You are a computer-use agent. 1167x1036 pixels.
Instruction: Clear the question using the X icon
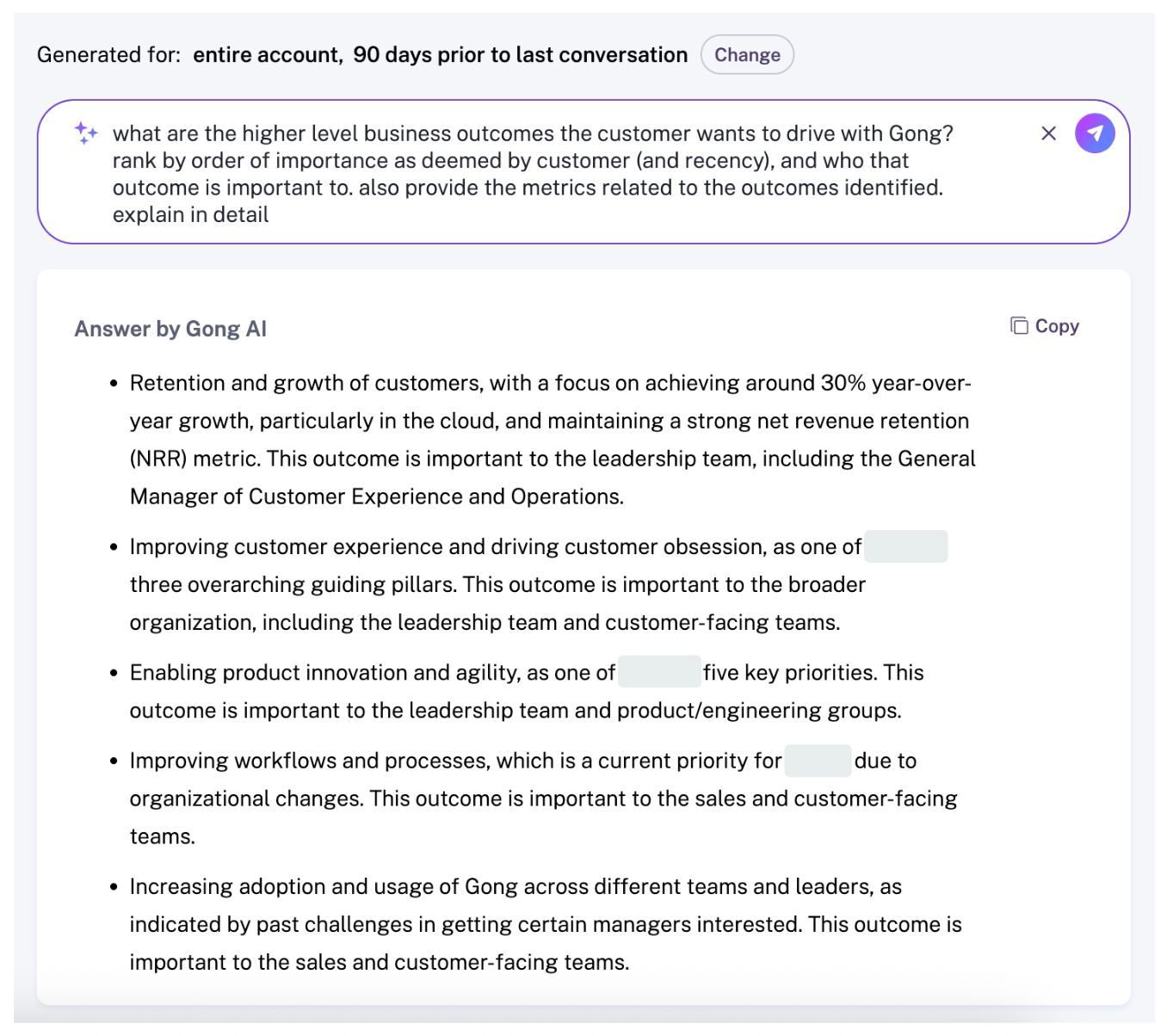pyautogui.click(x=1048, y=133)
